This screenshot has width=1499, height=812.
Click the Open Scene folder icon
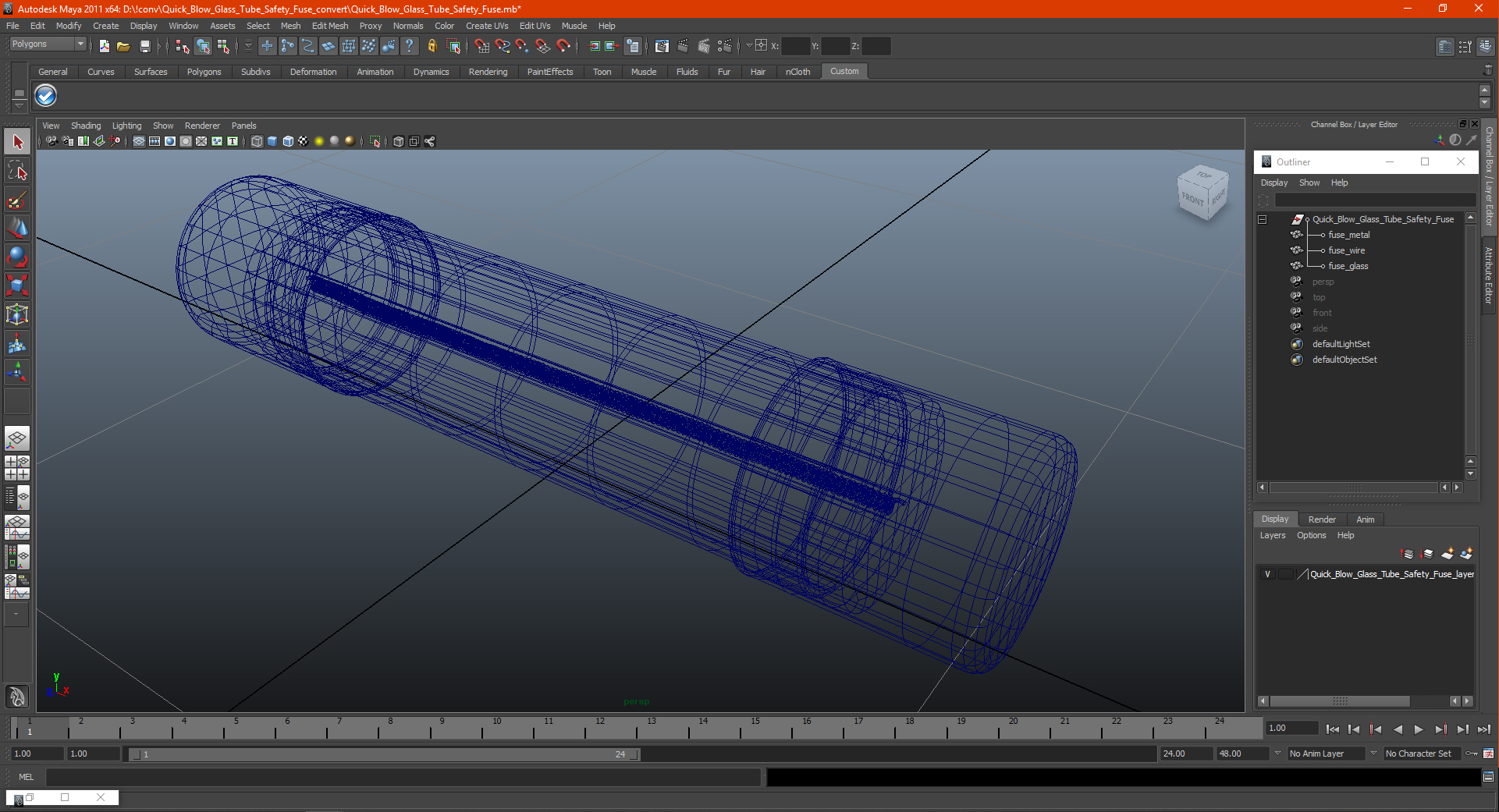click(123, 46)
